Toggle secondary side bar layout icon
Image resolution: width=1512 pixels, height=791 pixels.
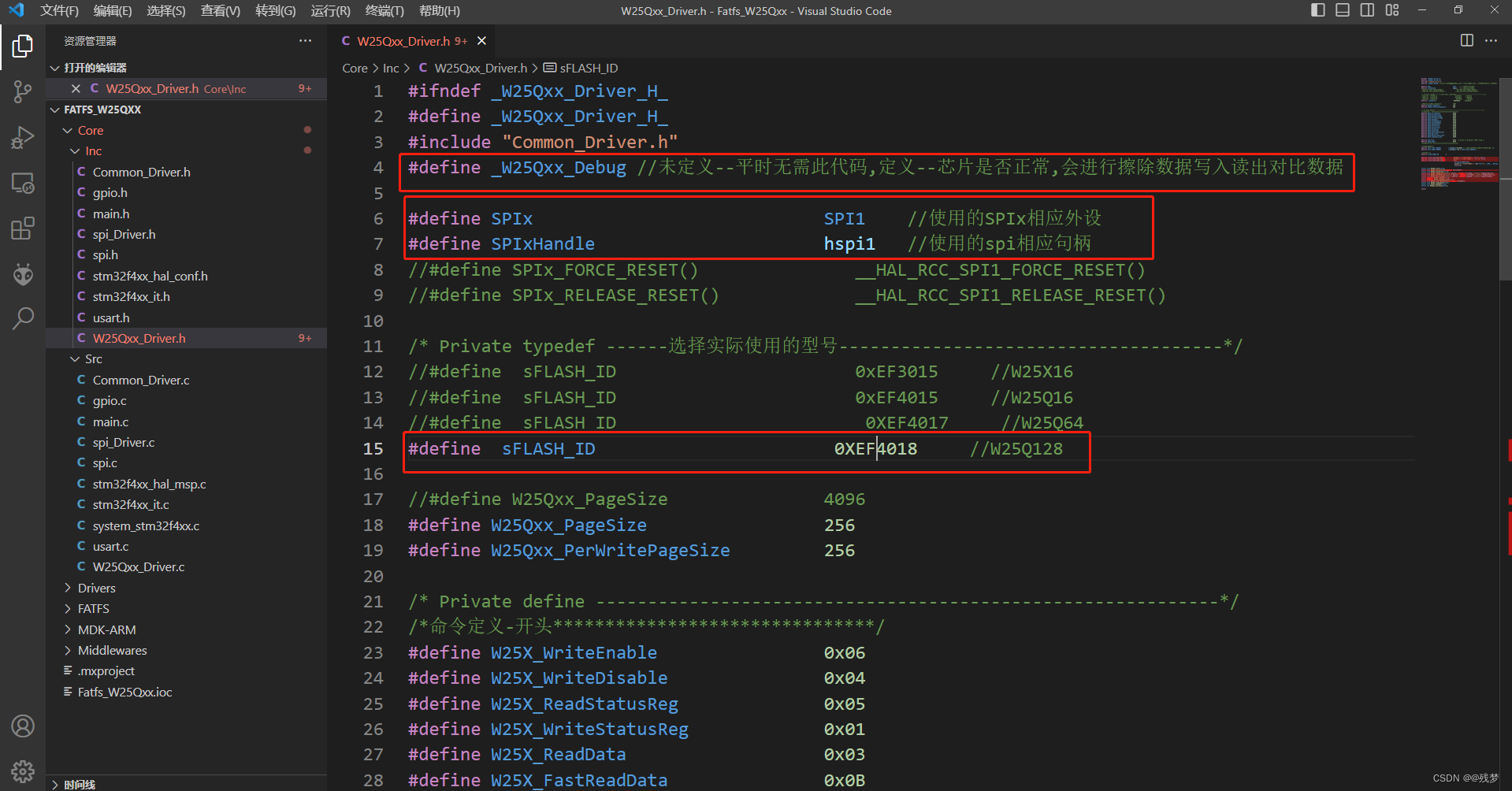1367,10
